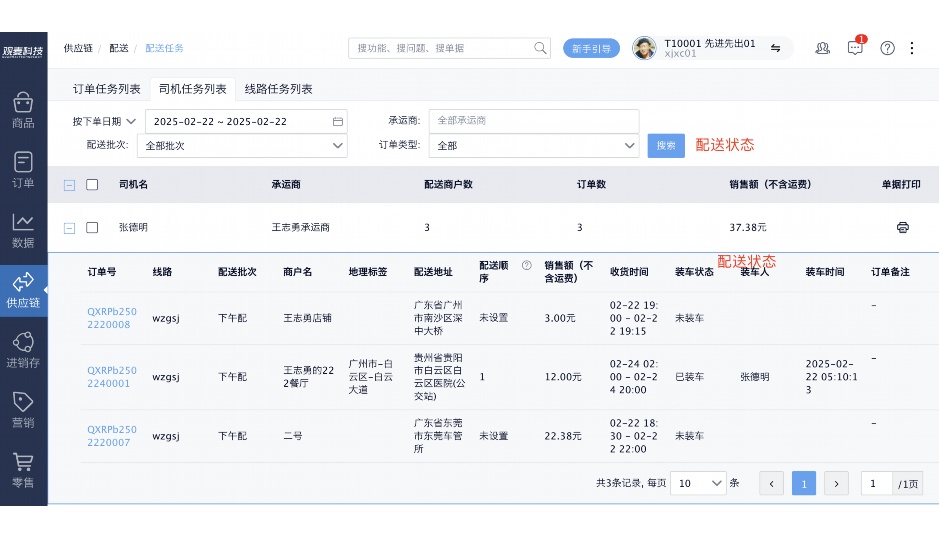
Task: Open the 订单 sidebar icon
Action: (x=23, y=170)
